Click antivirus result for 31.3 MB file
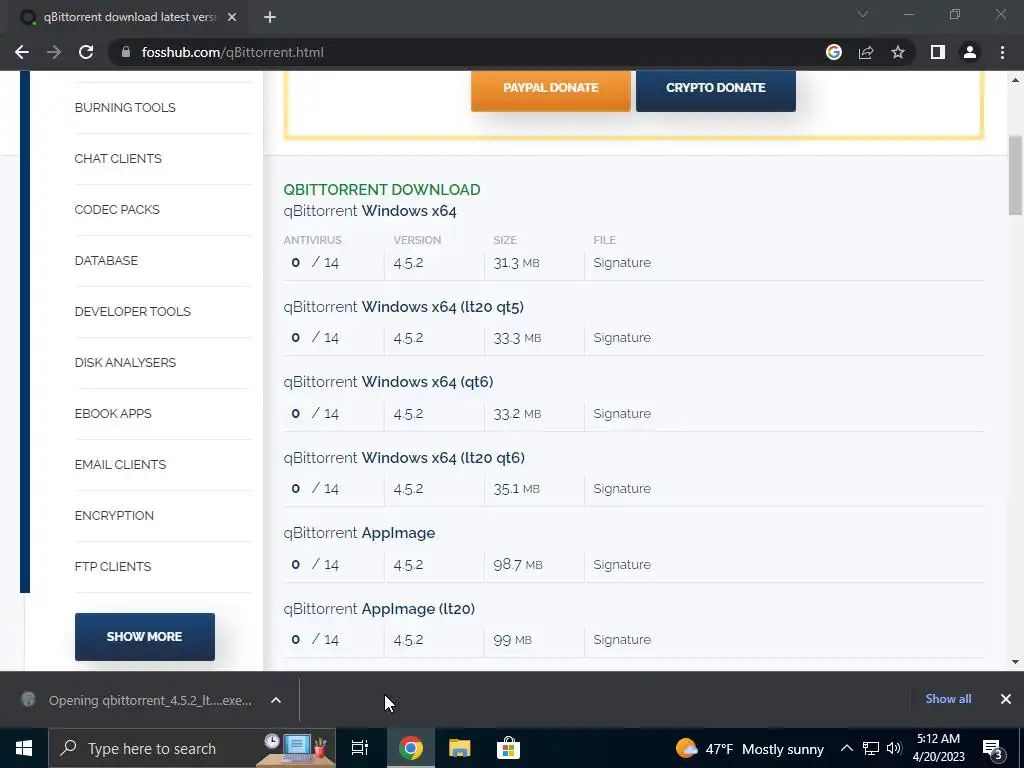The width and height of the screenshot is (1024, 768). click(x=315, y=263)
